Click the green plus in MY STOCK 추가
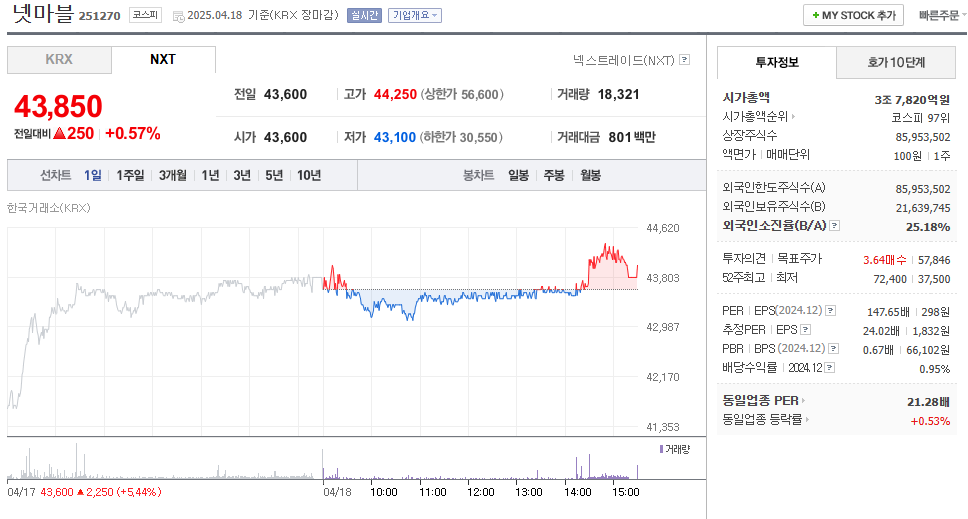The image size is (968, 519). 816,15
